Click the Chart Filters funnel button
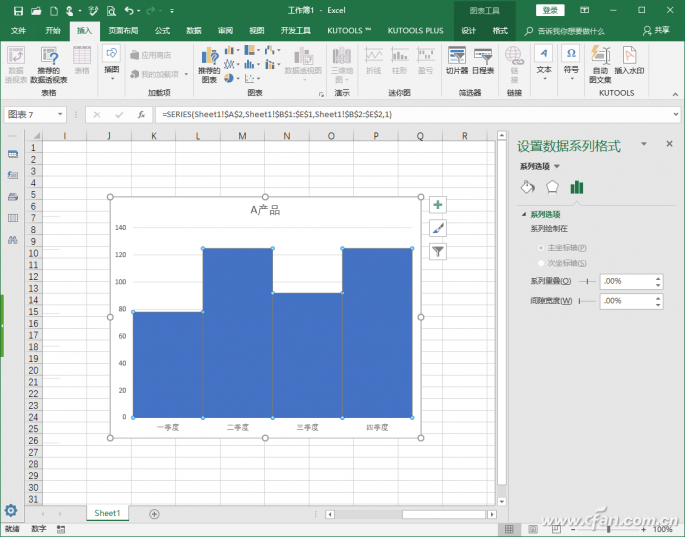Image resolution: width=685 pixels, height=537 pixels. pyautogui.click(x=437, y=251)
